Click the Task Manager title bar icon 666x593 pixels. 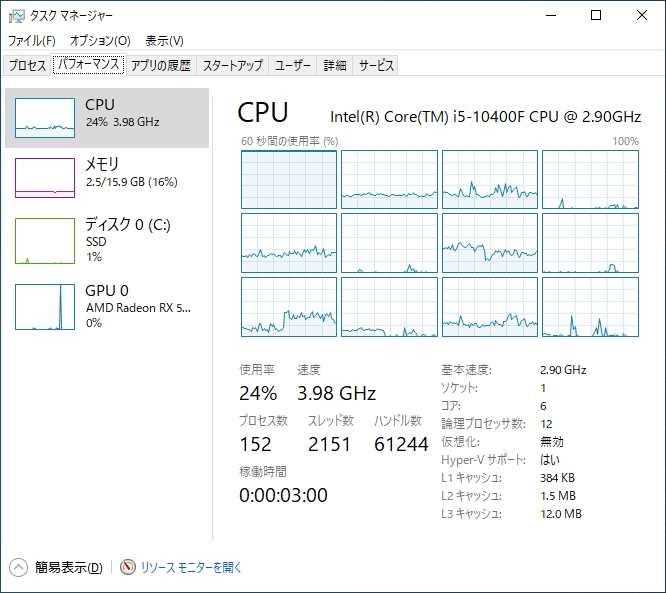17,16
